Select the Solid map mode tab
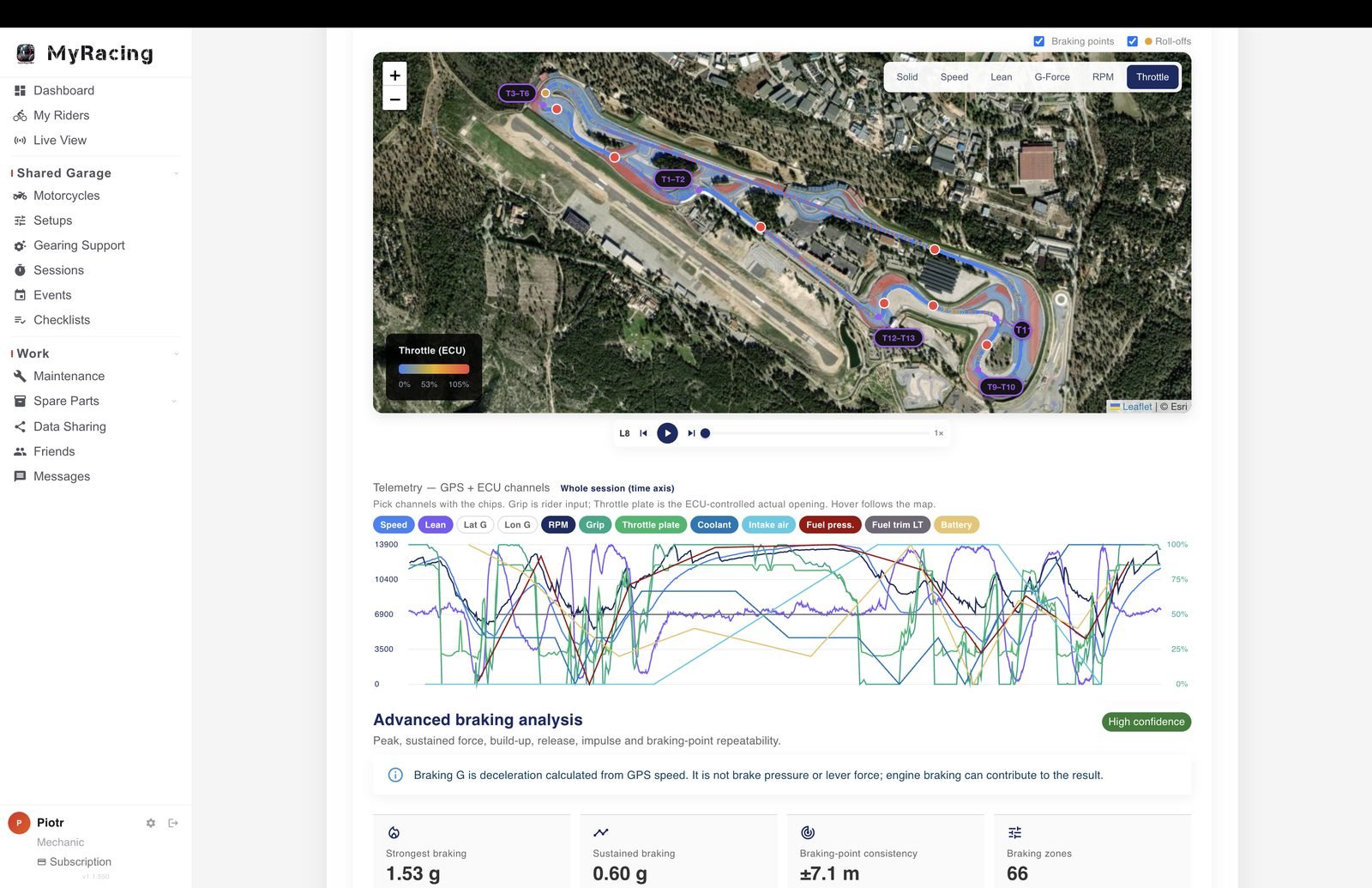This screenshot has width=1372, height=888. pos(907,77)
